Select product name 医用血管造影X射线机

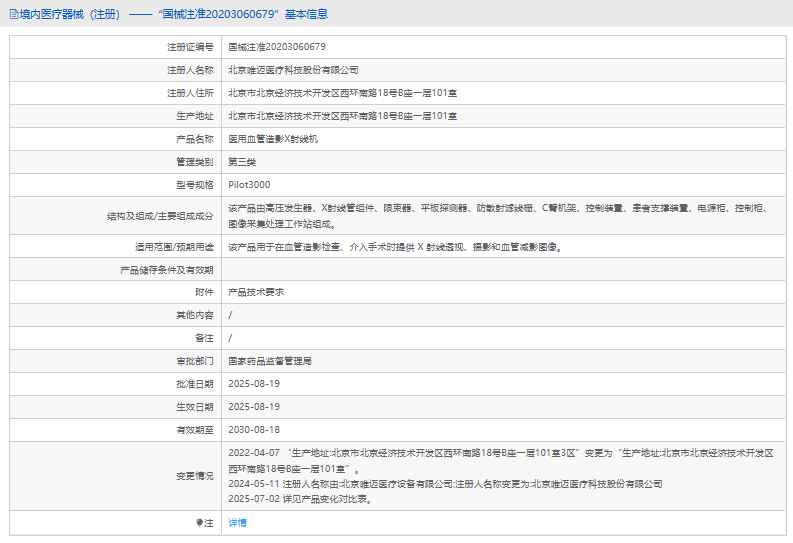coord(273,139)
